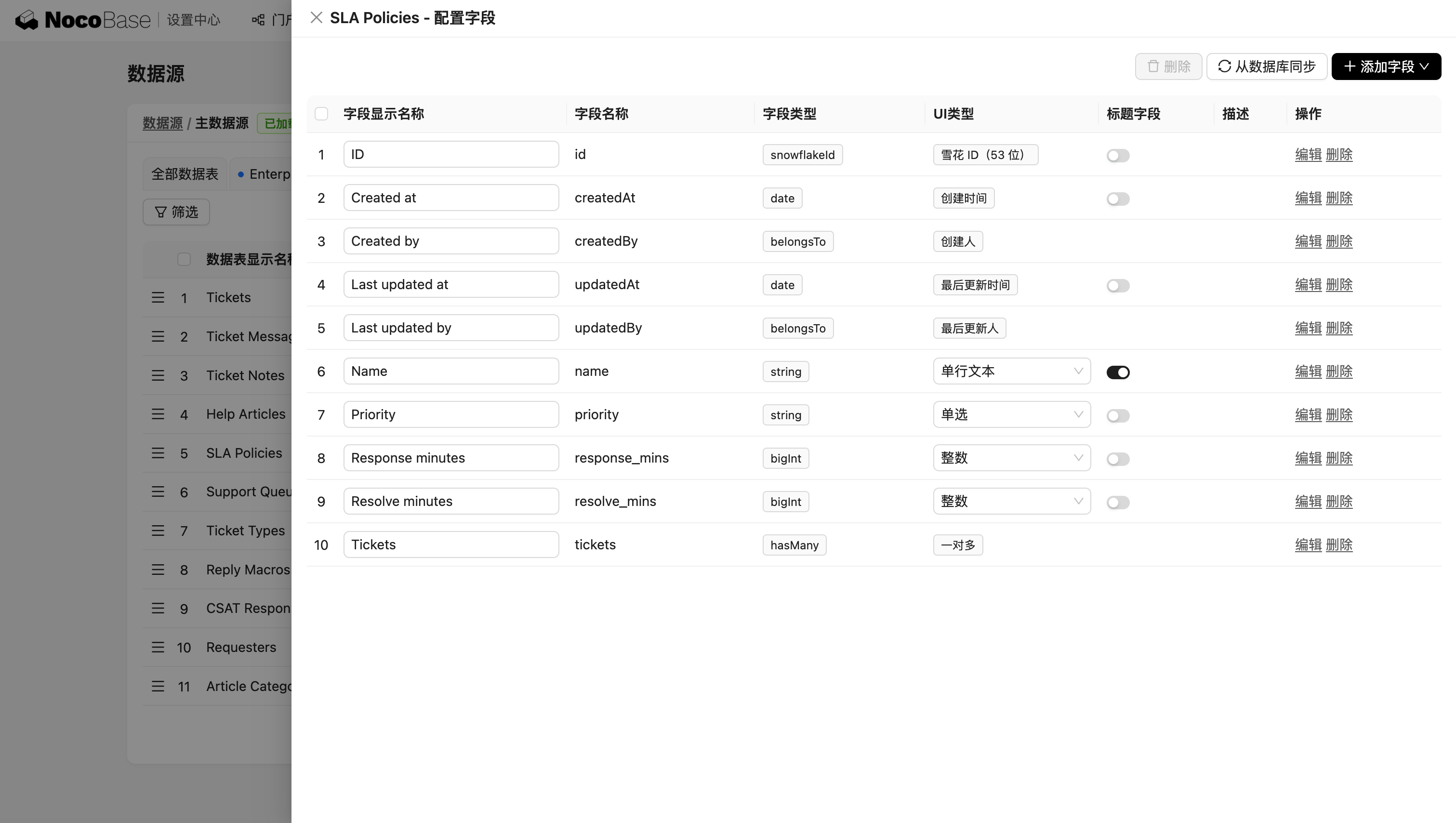1456x823 pixels.
Task: Click the 筛选 filter button
Action: [x=176, y=212]
